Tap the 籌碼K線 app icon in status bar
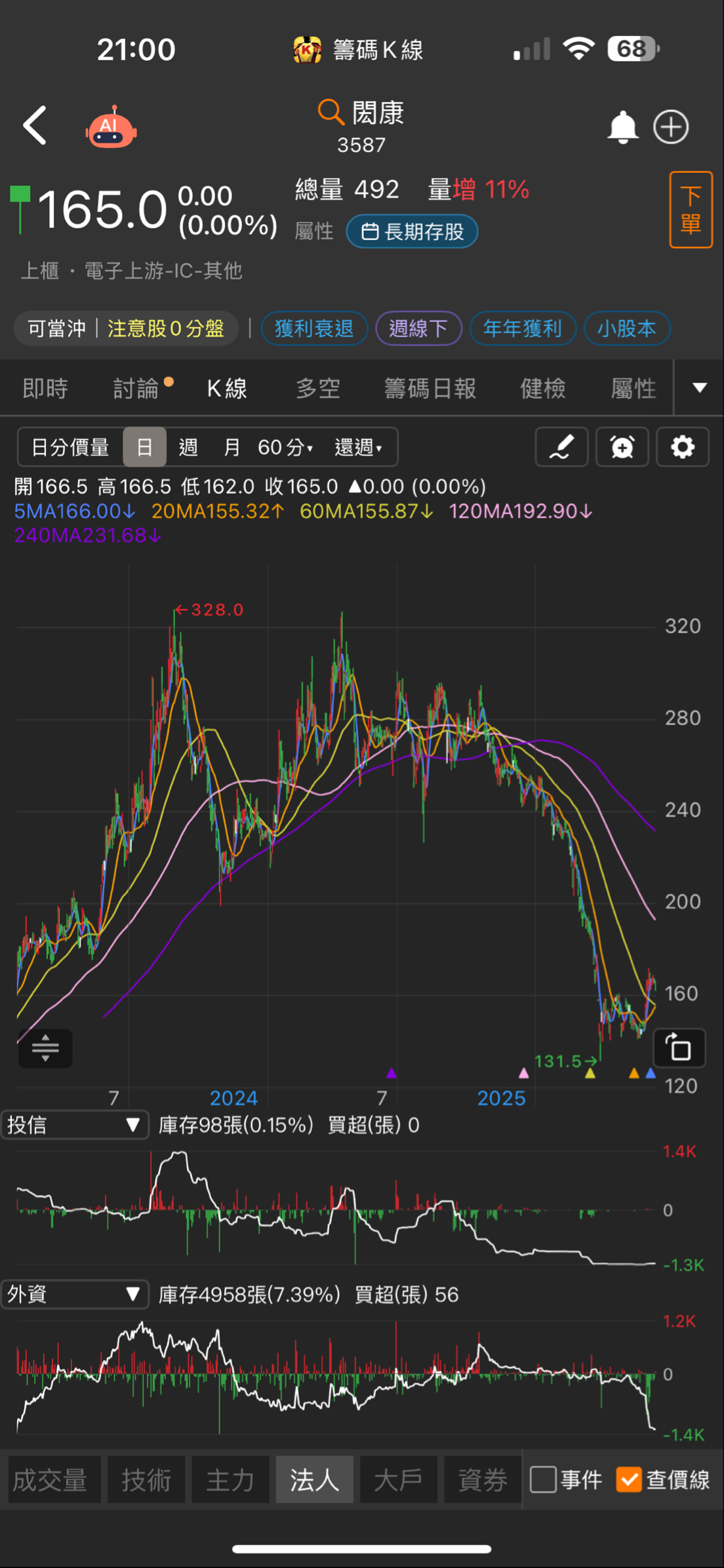This screenshot has height=1568, width=724. pos(307,50)
